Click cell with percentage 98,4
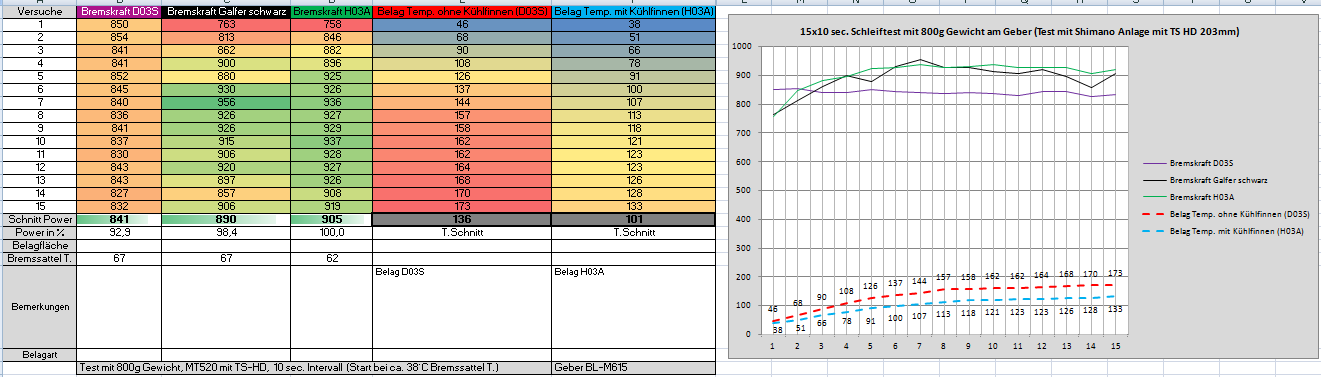Image resolution: width=1321 pixels, height=377 pixels. [x=225, y=232]
